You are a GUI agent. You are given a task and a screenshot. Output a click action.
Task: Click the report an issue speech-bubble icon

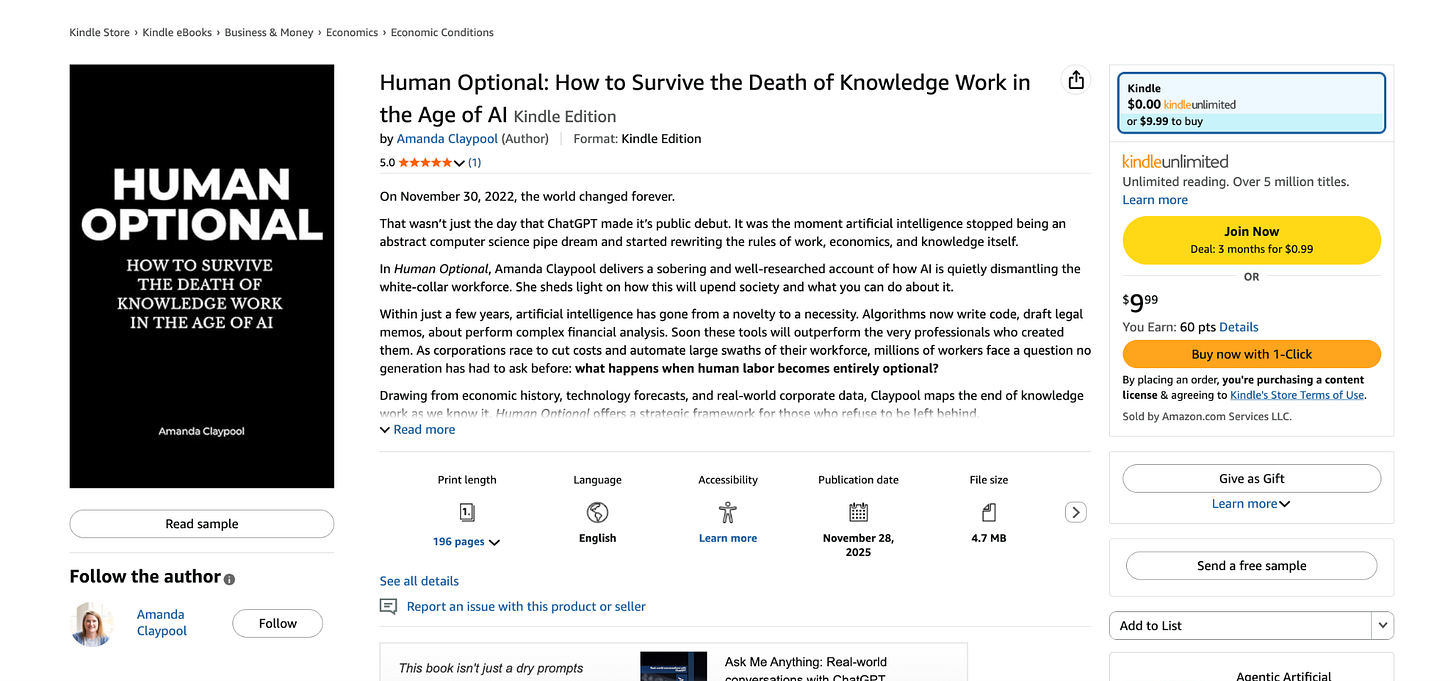pos(388,606)
